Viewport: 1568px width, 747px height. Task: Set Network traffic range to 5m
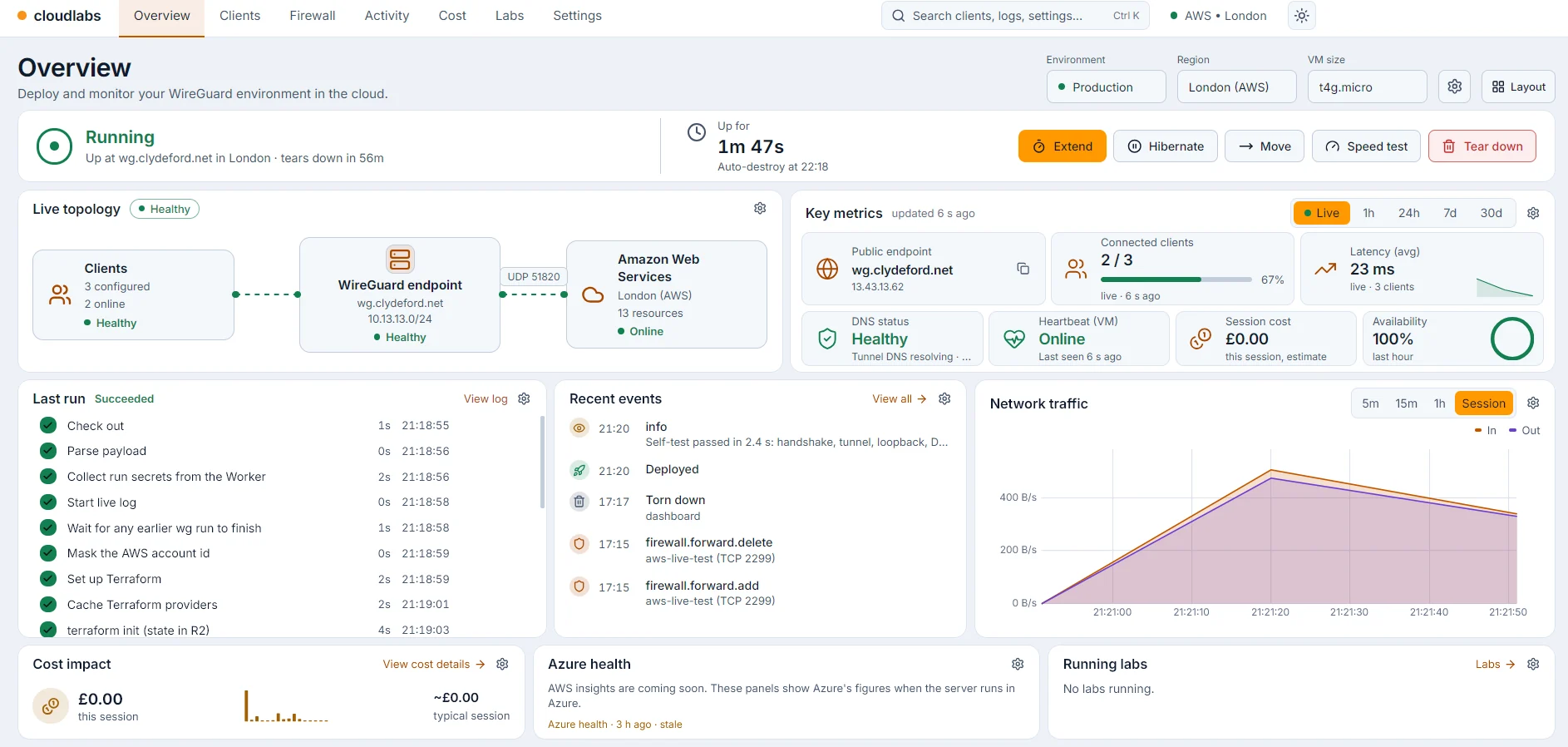point(1370,403)
